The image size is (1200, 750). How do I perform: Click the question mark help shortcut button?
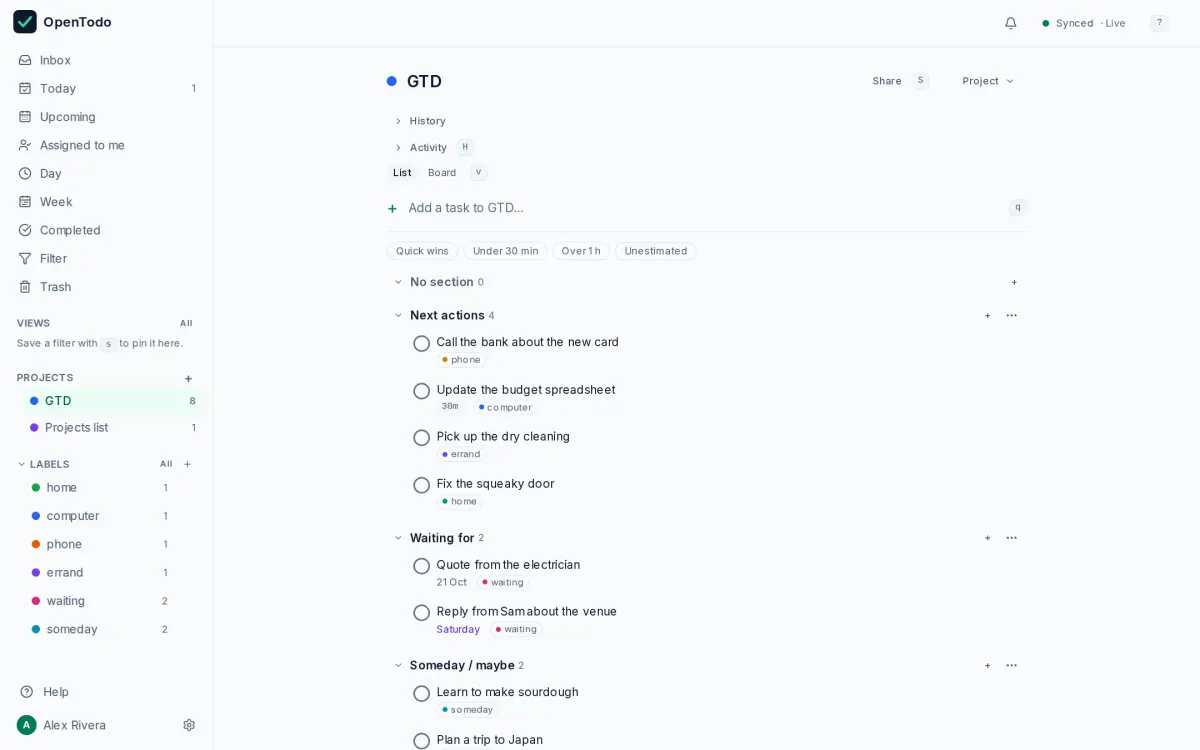pos(1159,23)
